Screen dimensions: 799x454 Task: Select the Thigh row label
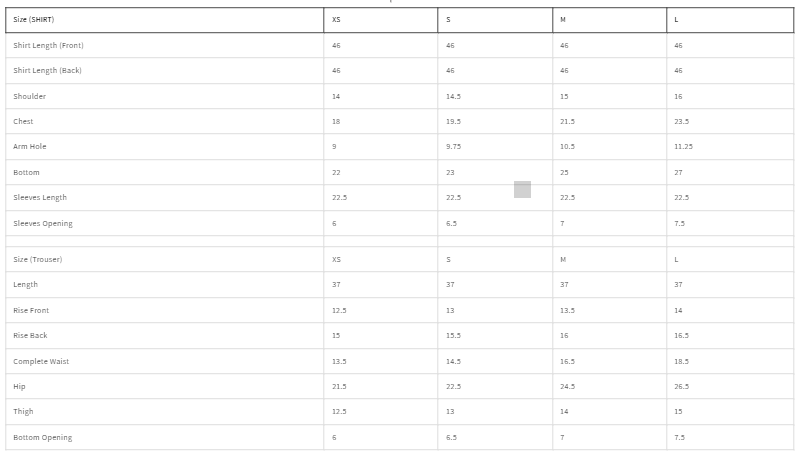23,411
